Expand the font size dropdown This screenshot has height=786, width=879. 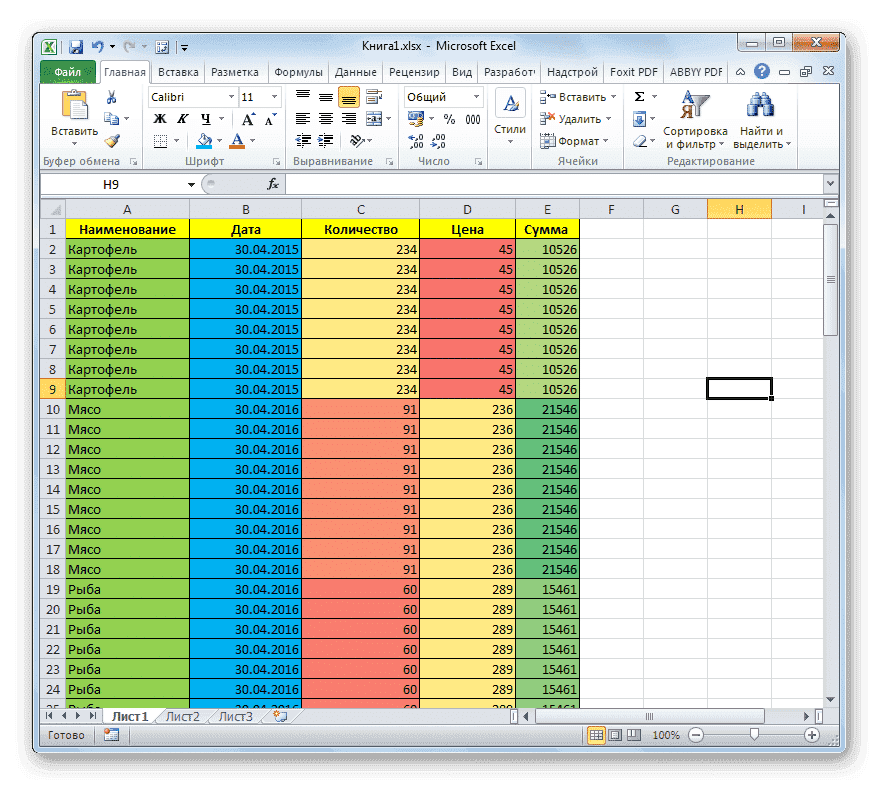pos(274,97)
